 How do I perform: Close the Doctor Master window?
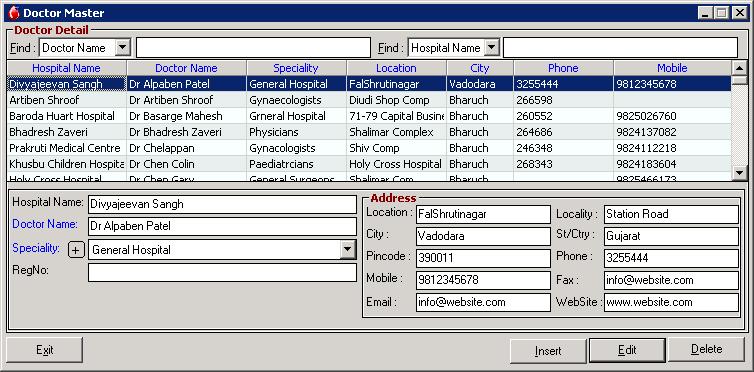click(x=740, y=13)
